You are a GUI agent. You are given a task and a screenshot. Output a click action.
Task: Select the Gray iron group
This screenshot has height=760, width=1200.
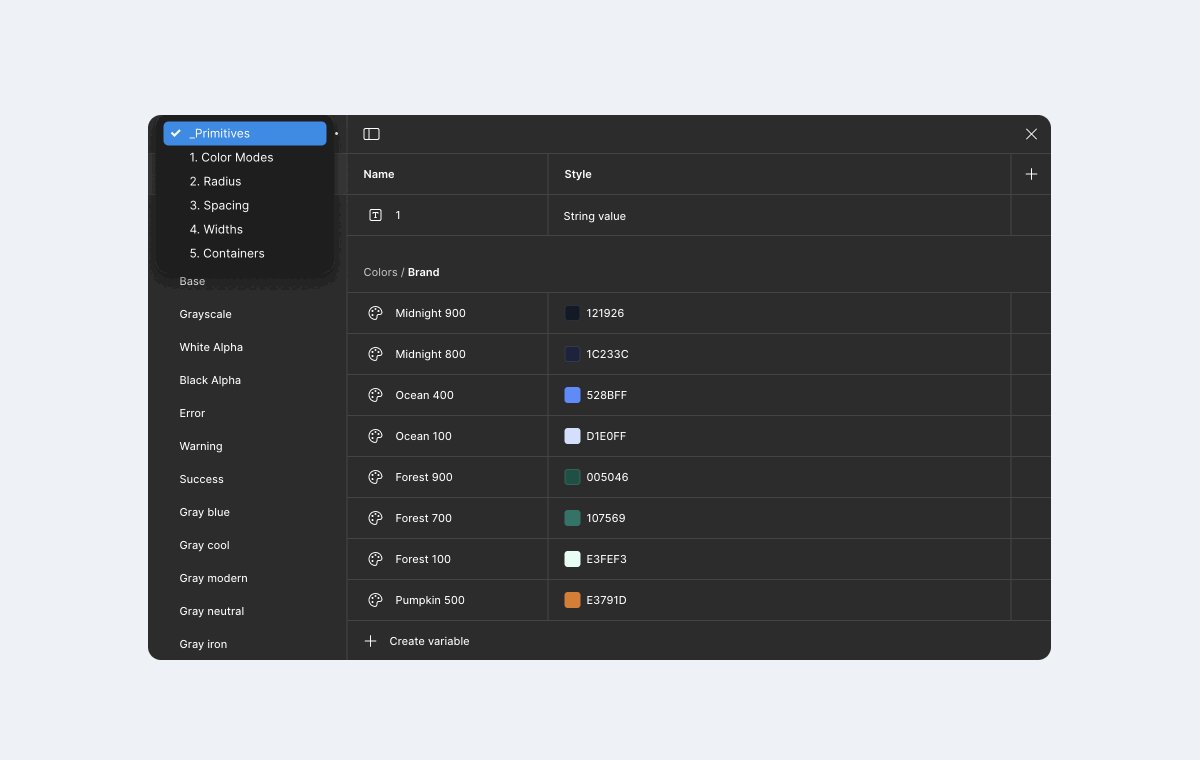(x=204, y=644)
